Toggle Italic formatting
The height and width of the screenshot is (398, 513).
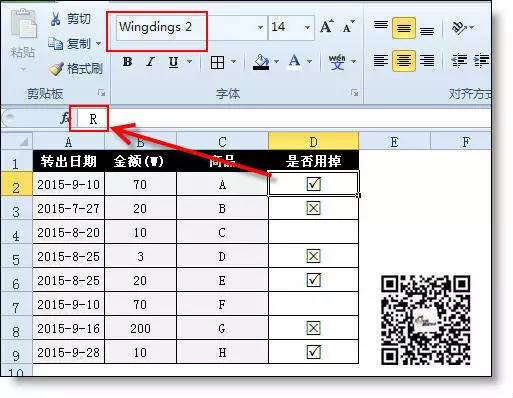click(150, 62)
